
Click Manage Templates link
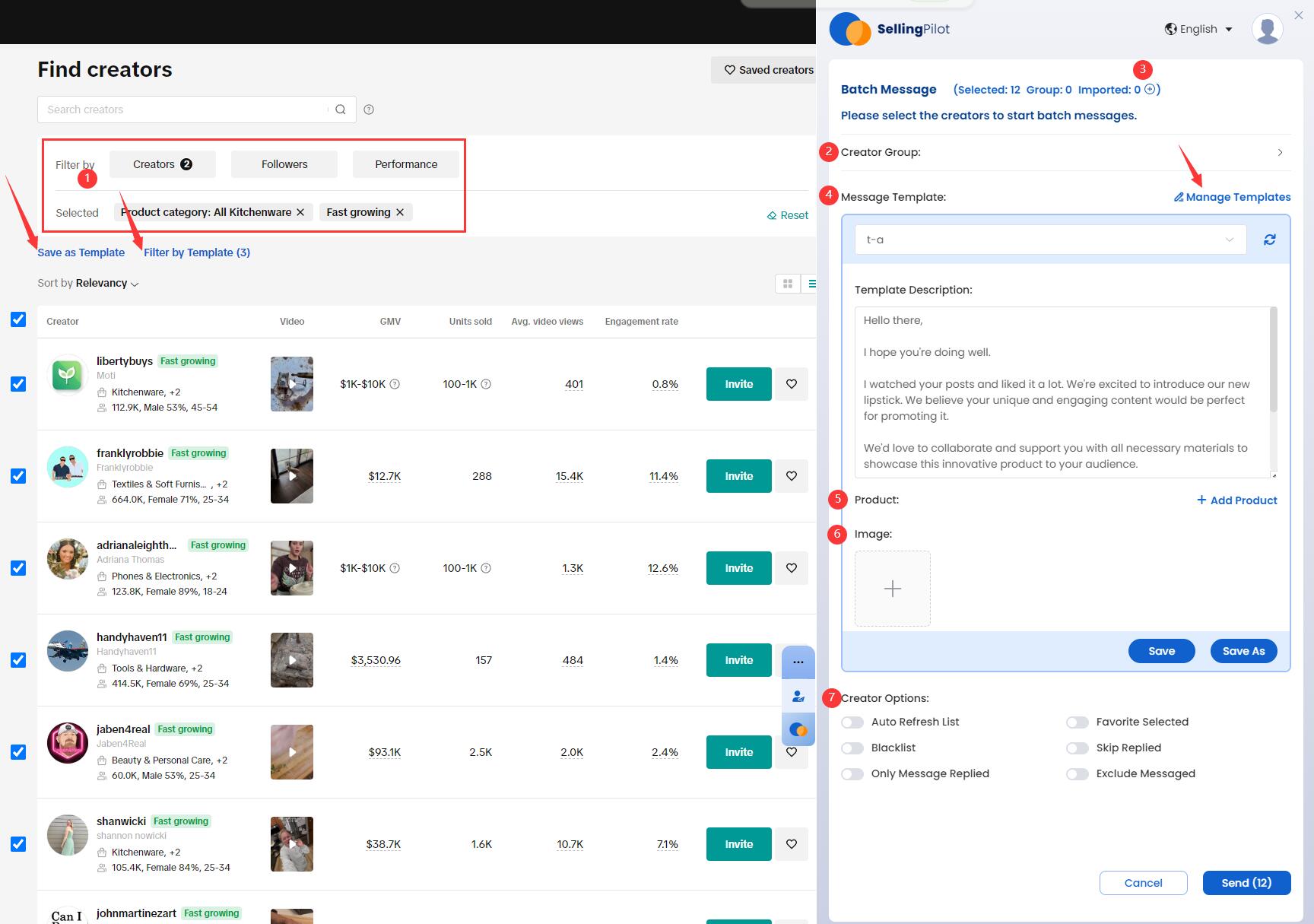[x=1232, y=197]
